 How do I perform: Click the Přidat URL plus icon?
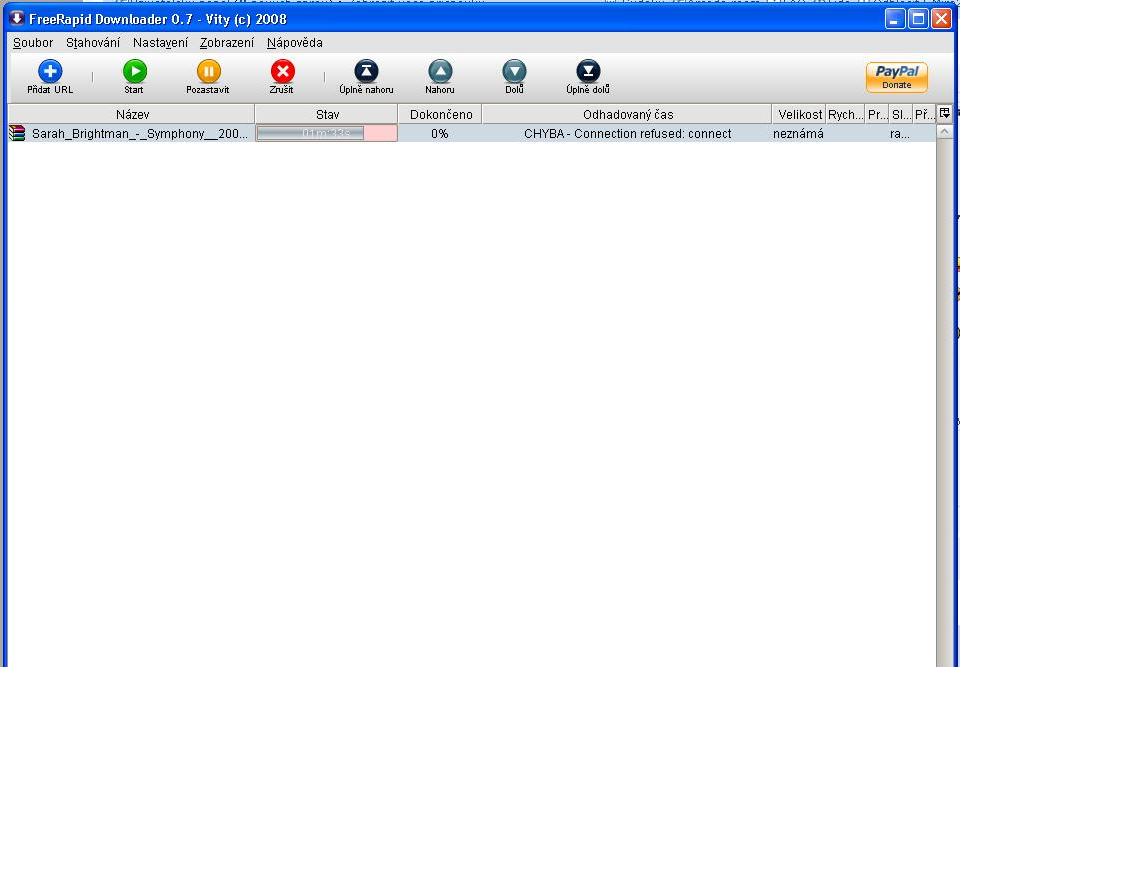(x=50, y=71)
